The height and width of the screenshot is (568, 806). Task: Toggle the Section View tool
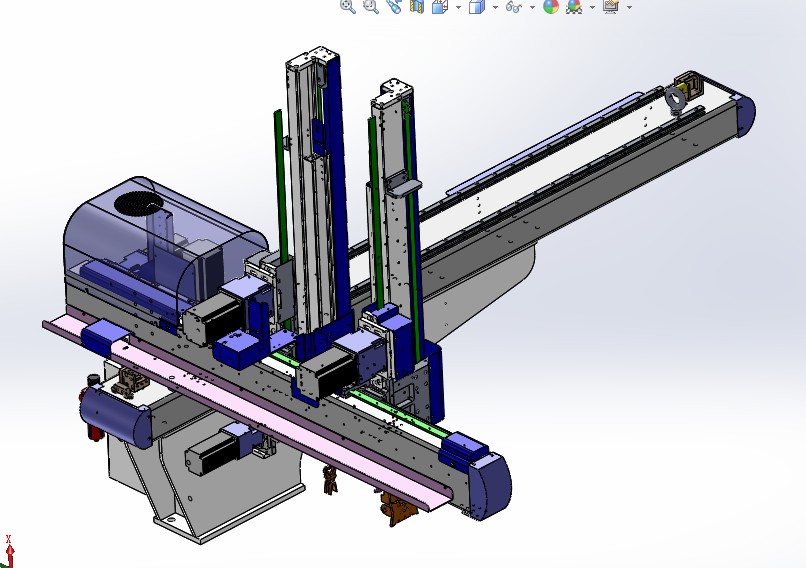click(x=417, y=7)
